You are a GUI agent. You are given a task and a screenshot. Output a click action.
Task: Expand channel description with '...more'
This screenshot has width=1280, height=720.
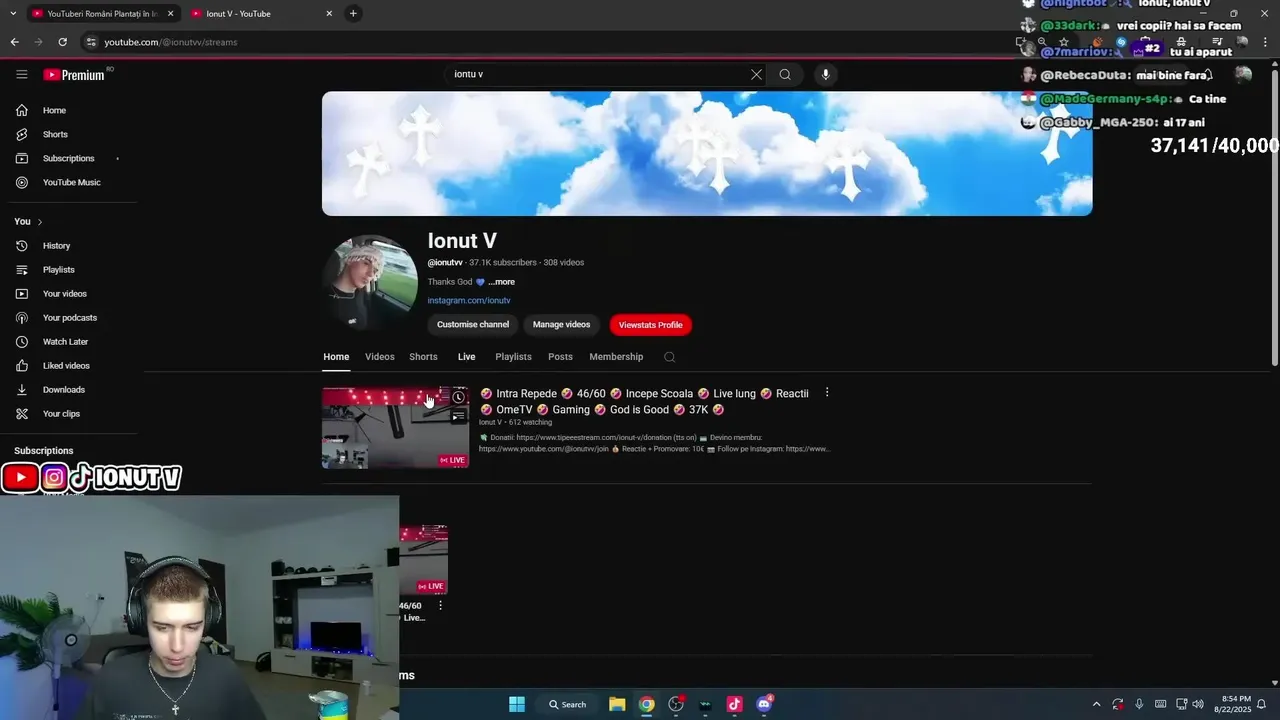tap(502, 282)
